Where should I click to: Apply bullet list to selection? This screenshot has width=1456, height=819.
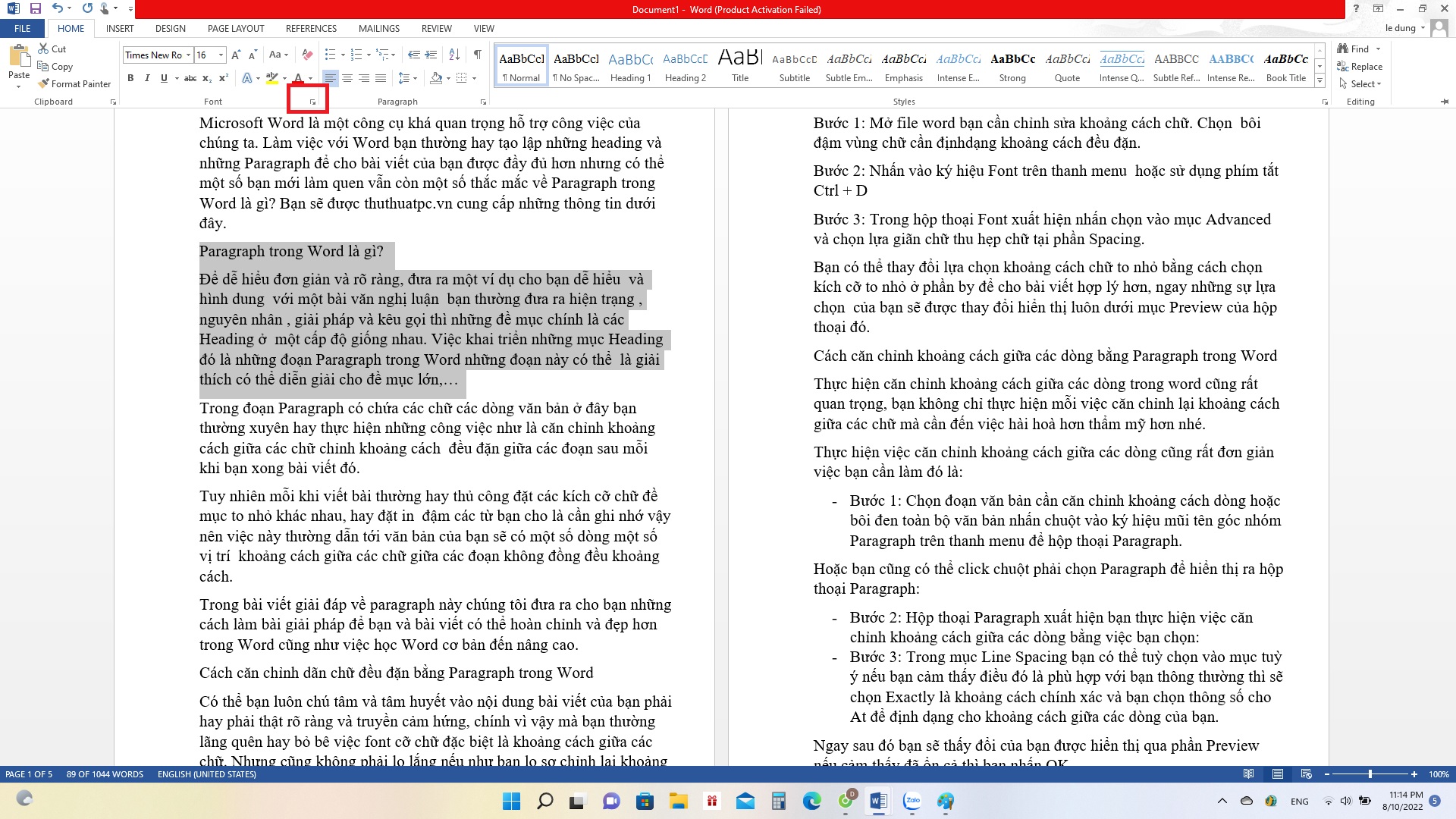[330, 55]
